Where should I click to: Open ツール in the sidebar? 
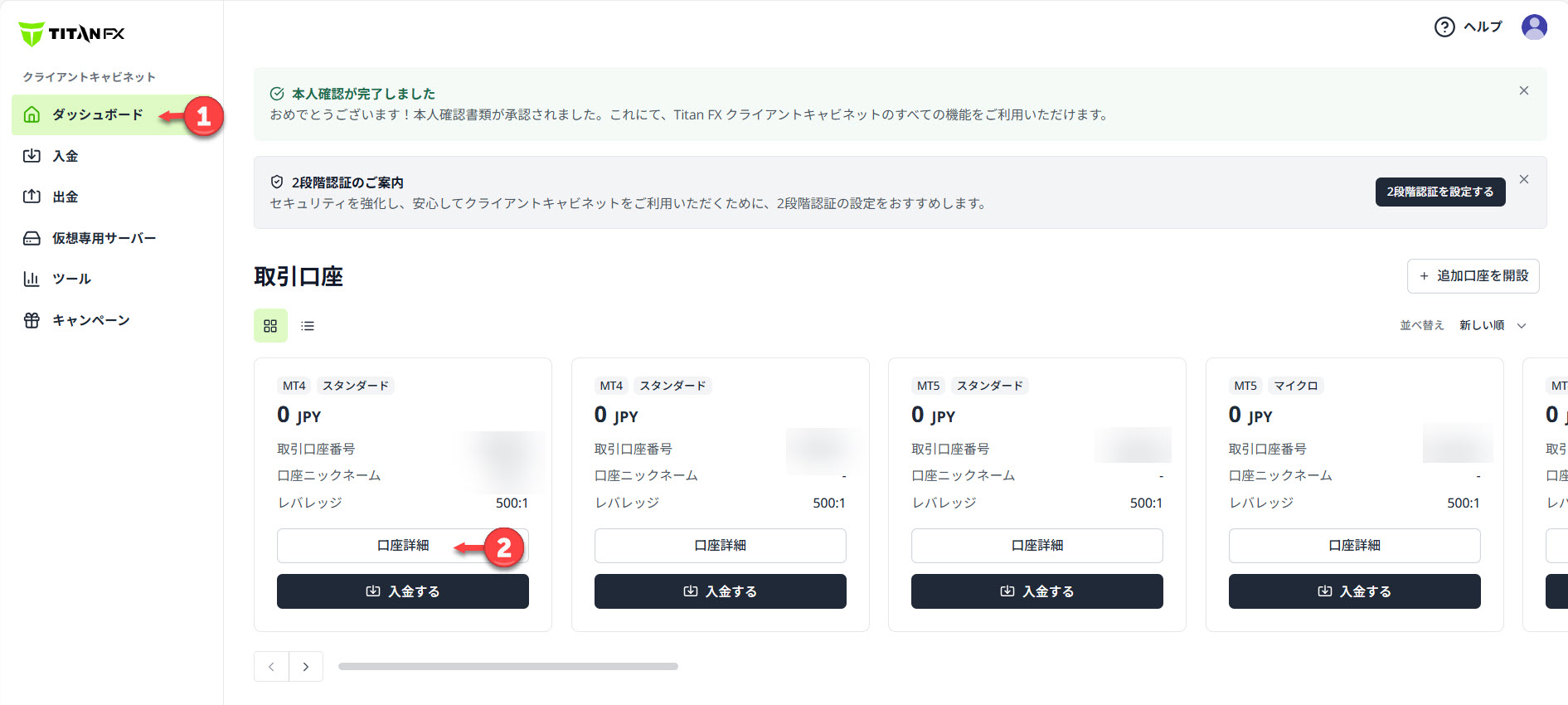coord(71,279)
